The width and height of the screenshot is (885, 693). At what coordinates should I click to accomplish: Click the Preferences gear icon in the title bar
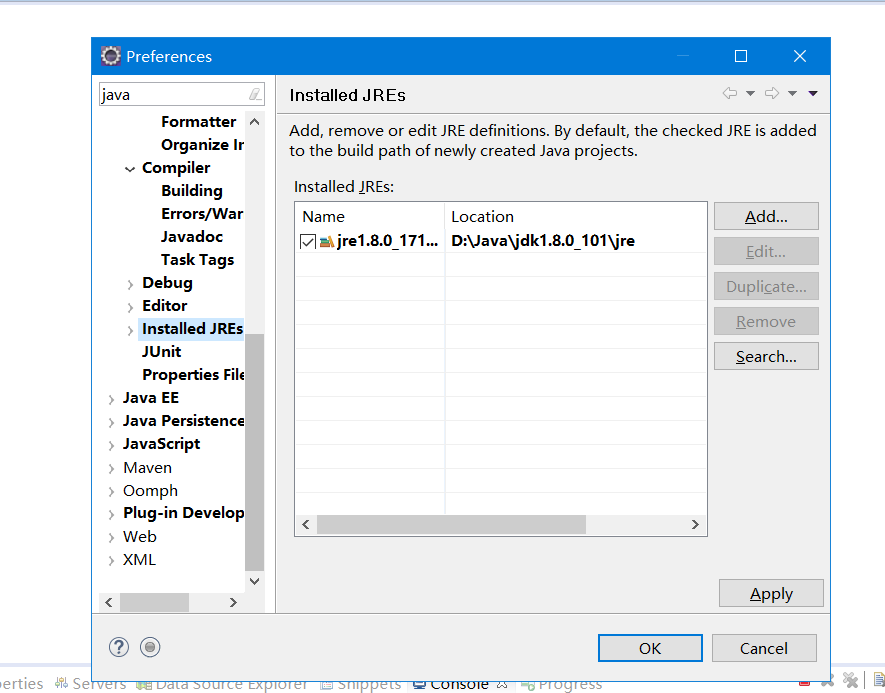pos(110,55)
